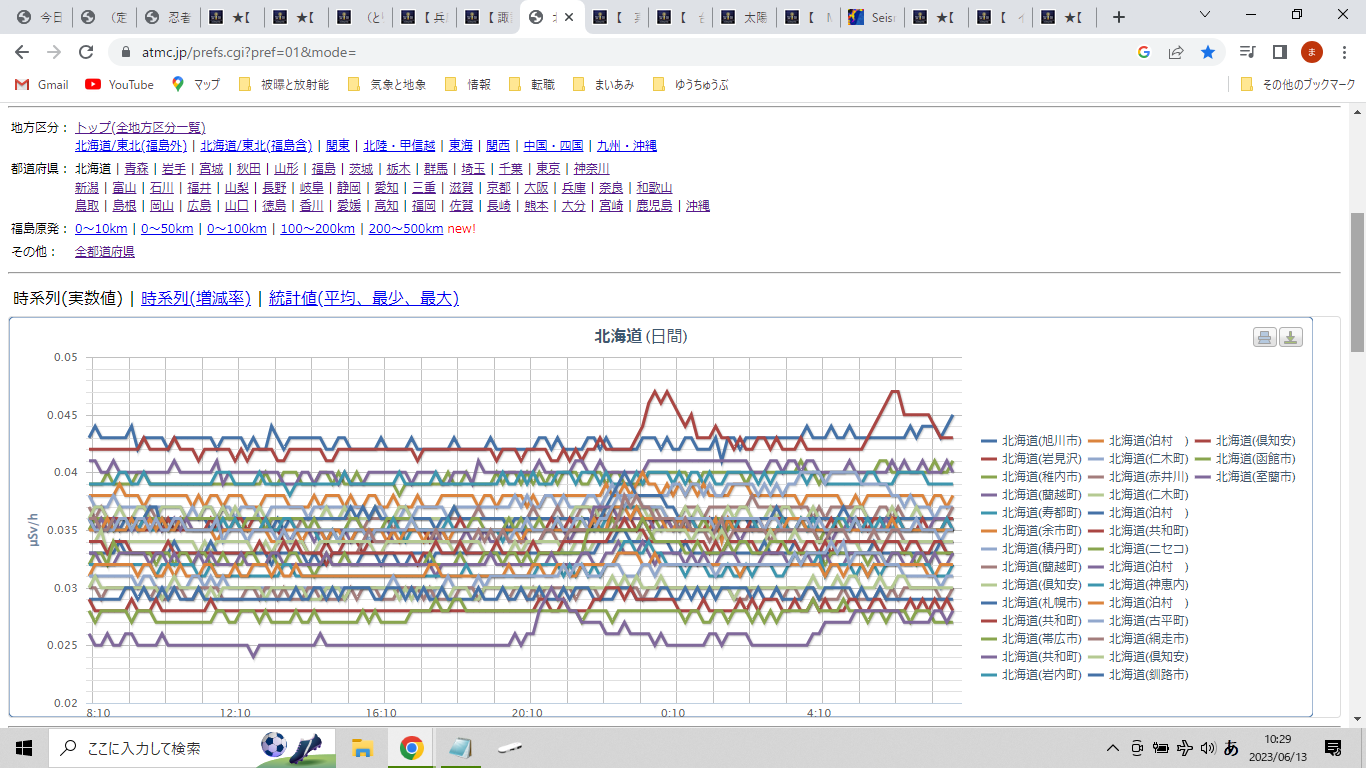Click the Chrome taskbar icon

[411, 747]
